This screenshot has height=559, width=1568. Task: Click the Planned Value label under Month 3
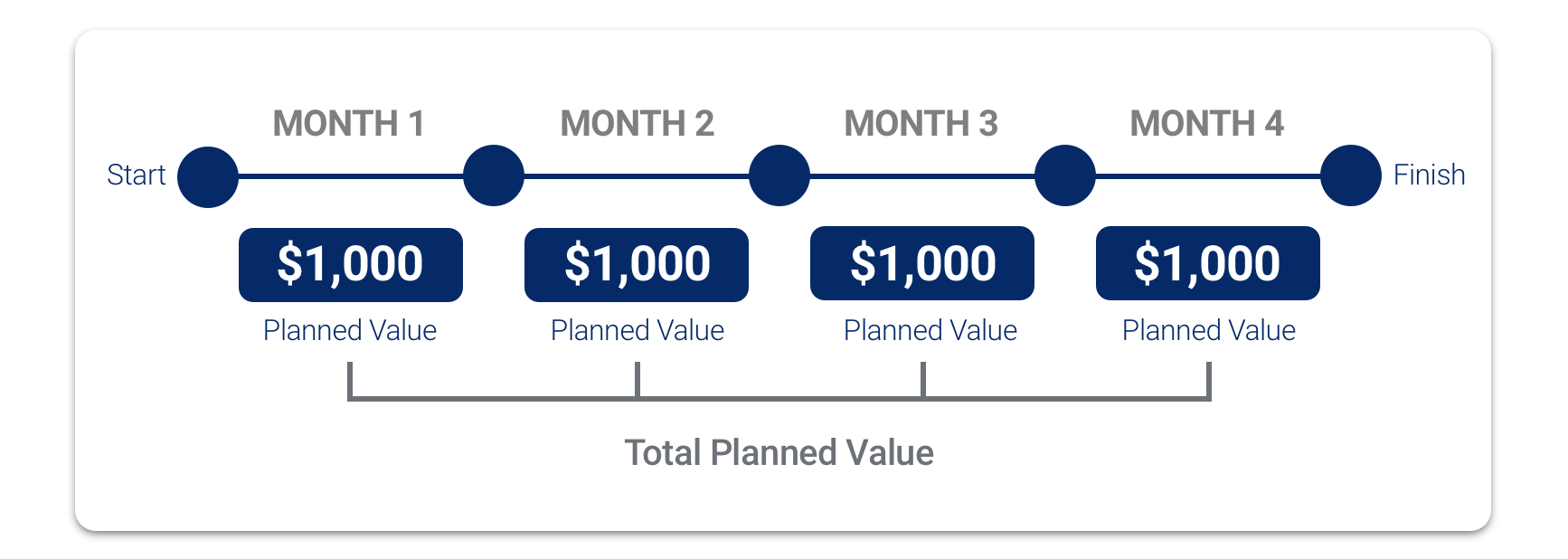click(930, 330)
